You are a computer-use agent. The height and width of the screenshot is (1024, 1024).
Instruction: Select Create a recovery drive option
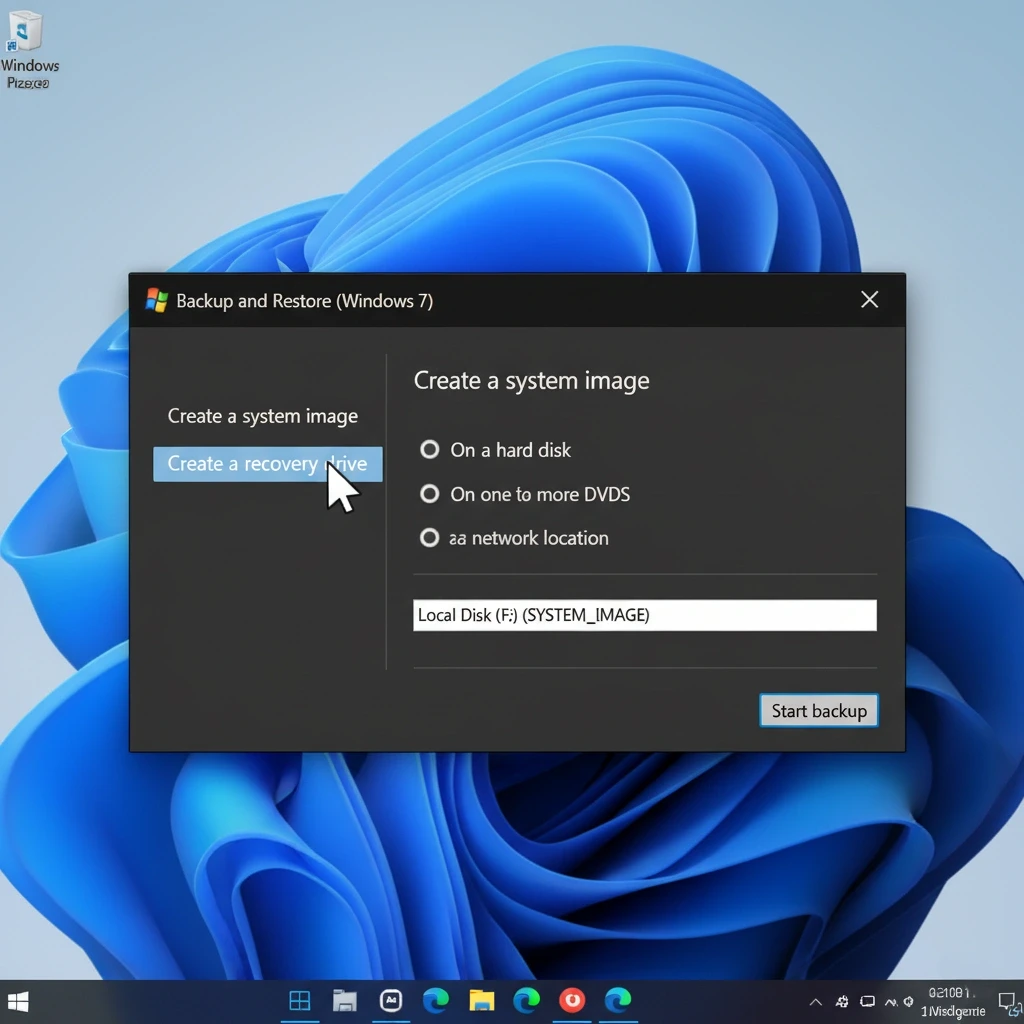click(x=264, y=463)
